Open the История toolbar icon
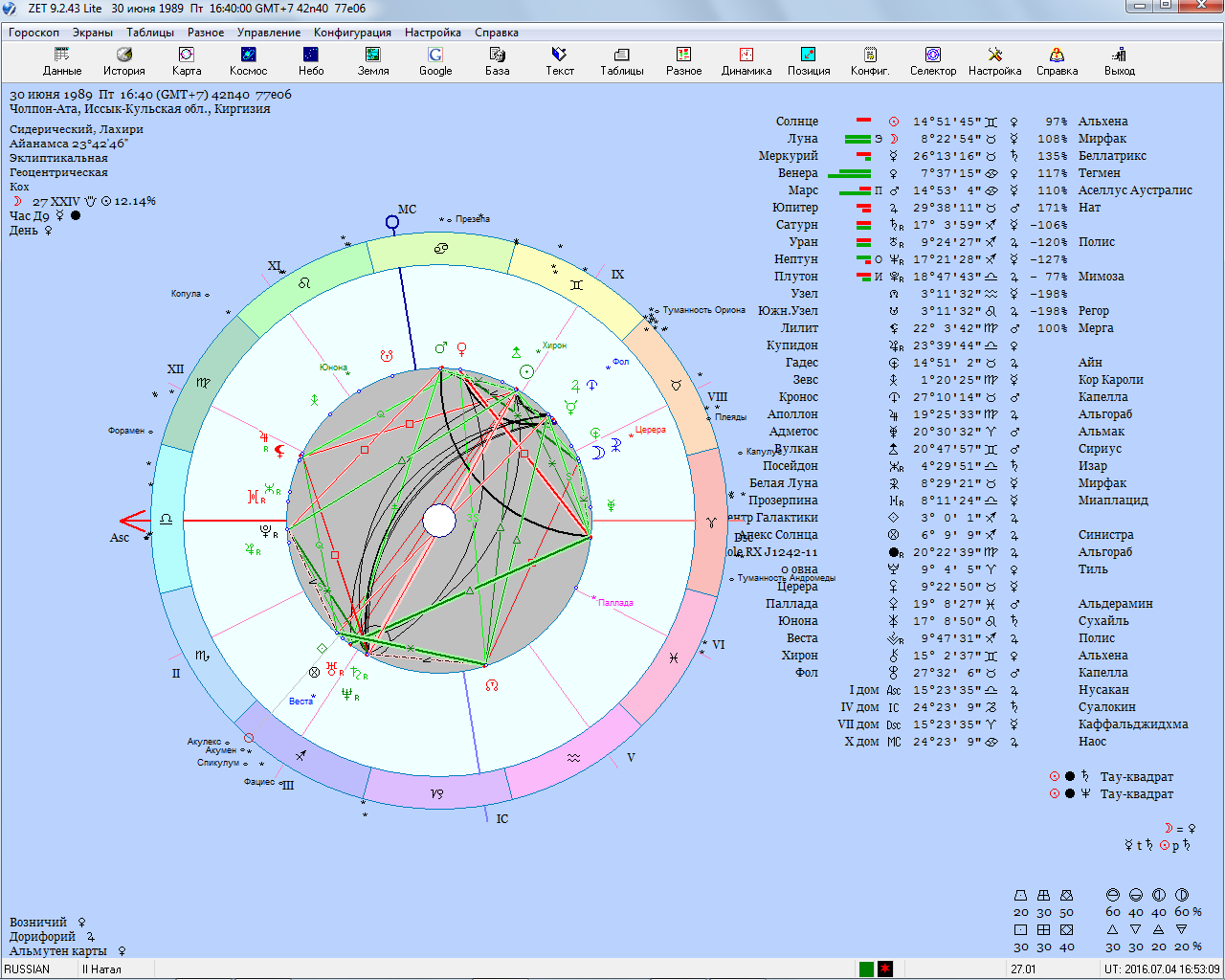The height and width of the screenshot is (980, 1225). click(124, 61)
